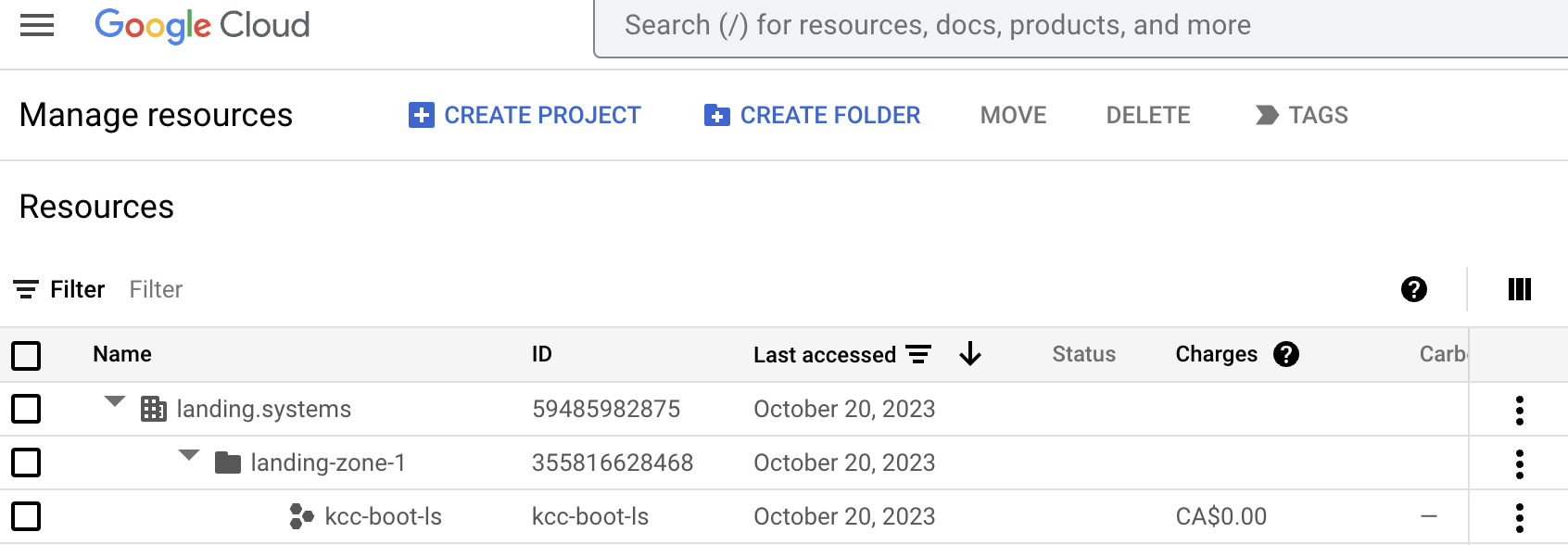Click the DELETE action label

[1148, 115]
